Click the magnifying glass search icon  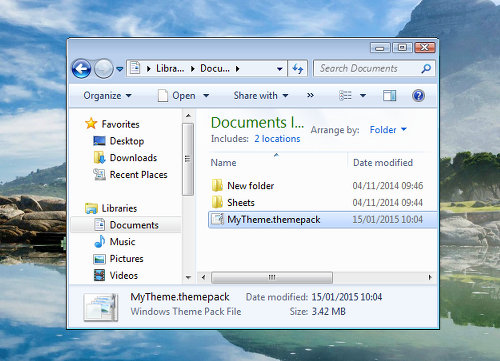(426, 69)
